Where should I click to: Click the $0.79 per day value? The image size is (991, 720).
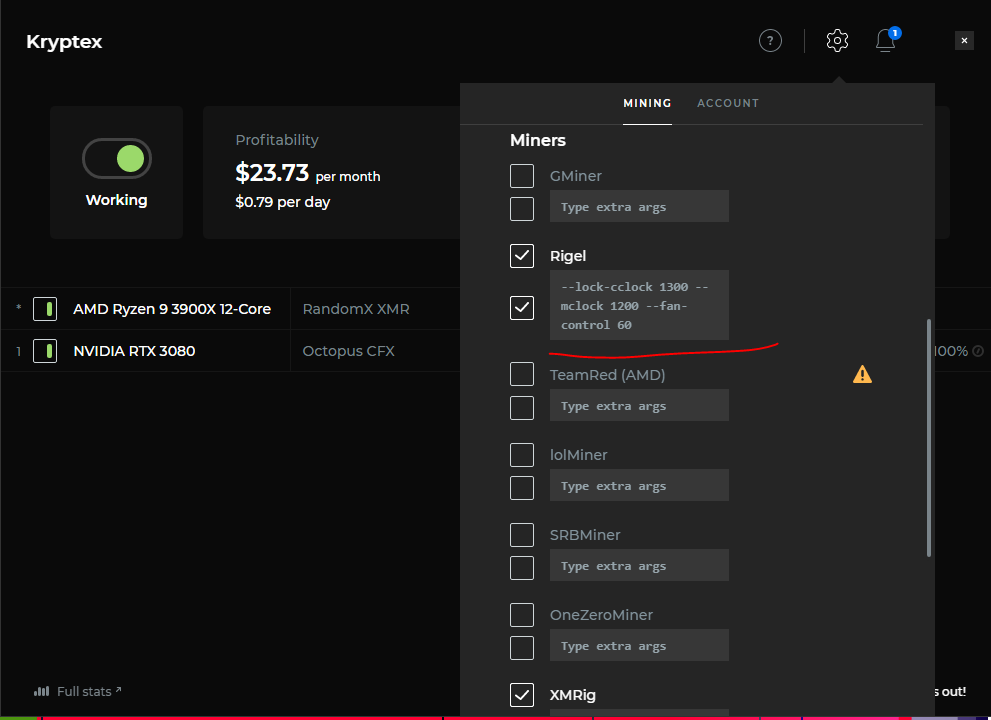click(283, 202)
